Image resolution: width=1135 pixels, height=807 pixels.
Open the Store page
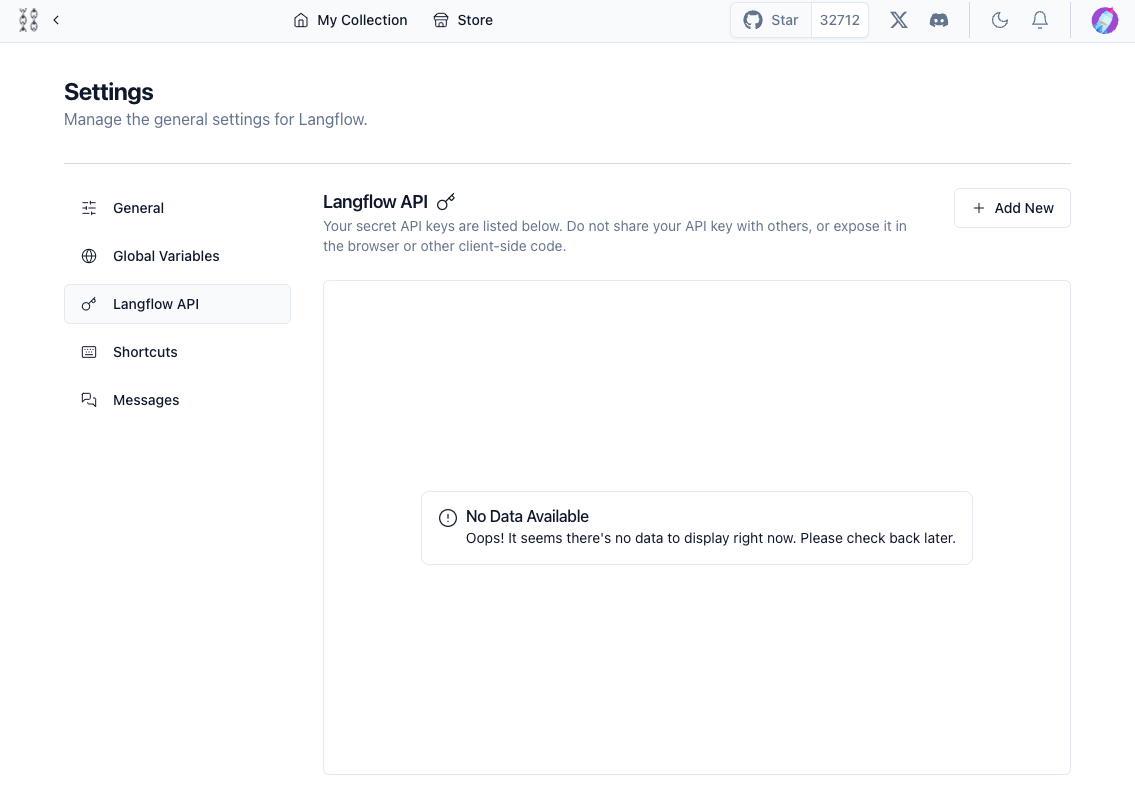click(x=463, y=20)
